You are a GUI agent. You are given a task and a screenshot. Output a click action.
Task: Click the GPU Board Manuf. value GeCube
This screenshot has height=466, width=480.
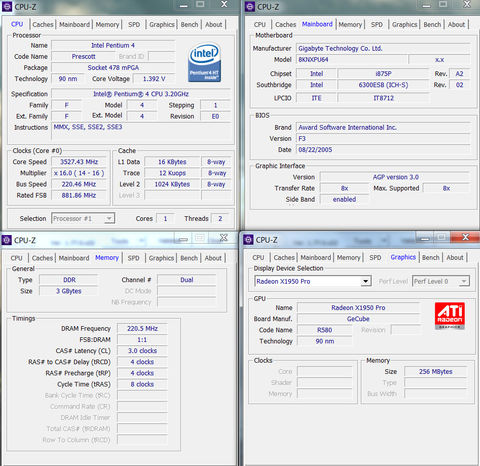click(x=358, y=319)
